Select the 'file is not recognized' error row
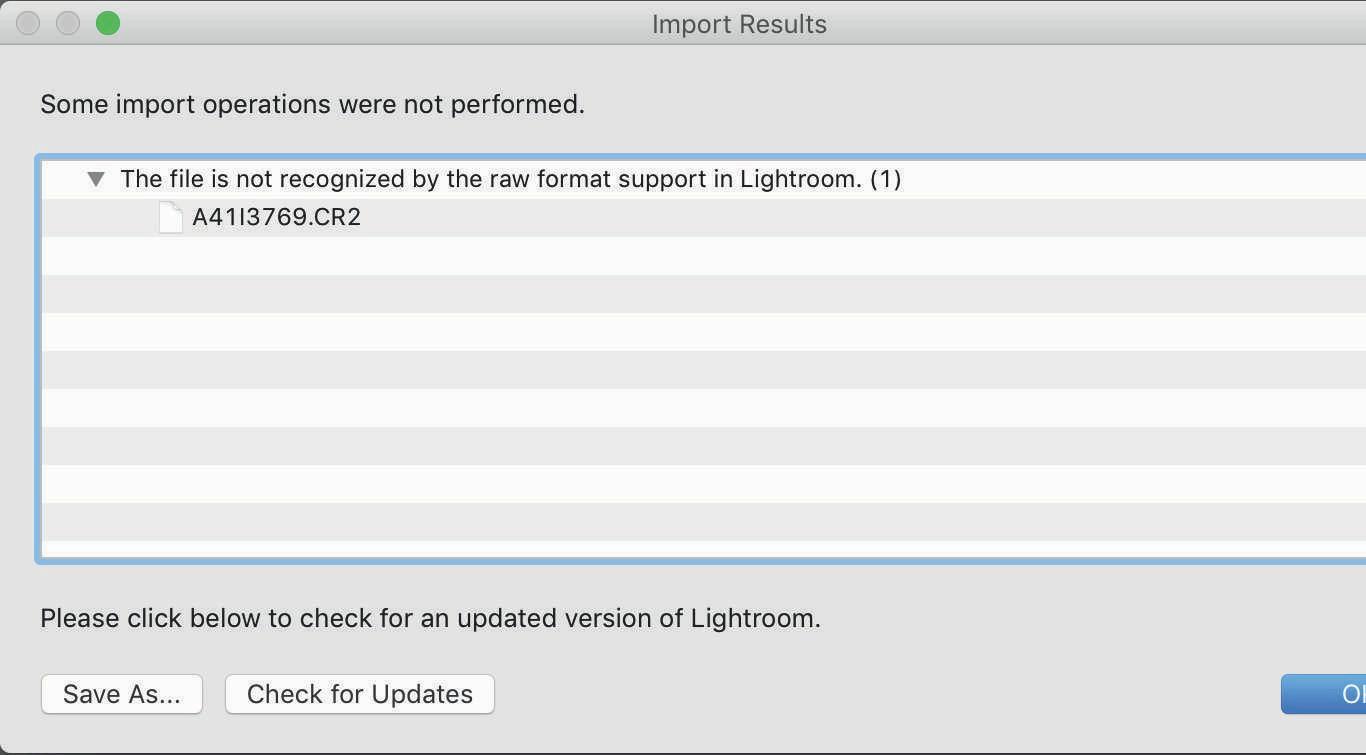This screenshot has height=755, width=1366. coord(490,179)
